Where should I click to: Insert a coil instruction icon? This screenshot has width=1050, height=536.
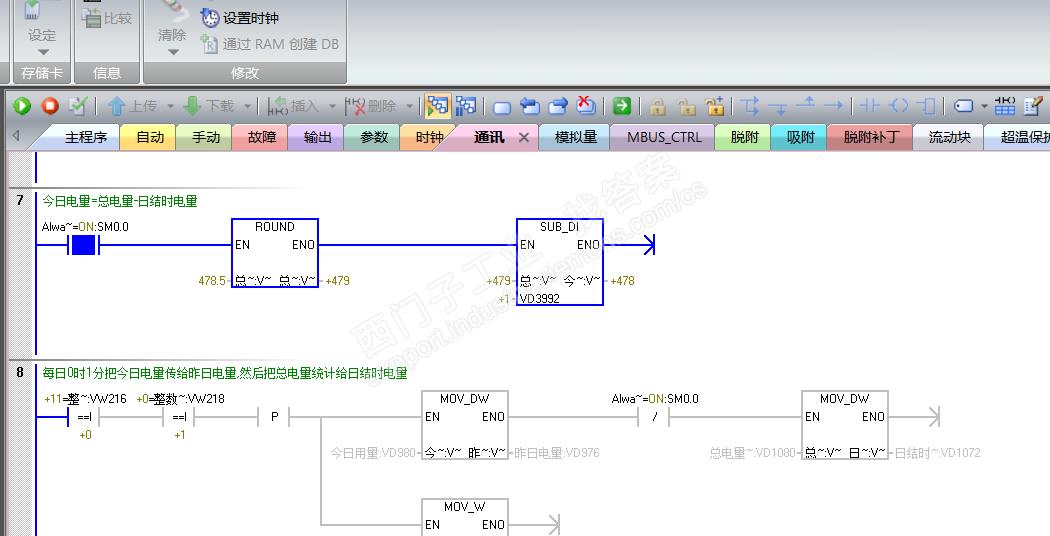[x=898, y=106]
